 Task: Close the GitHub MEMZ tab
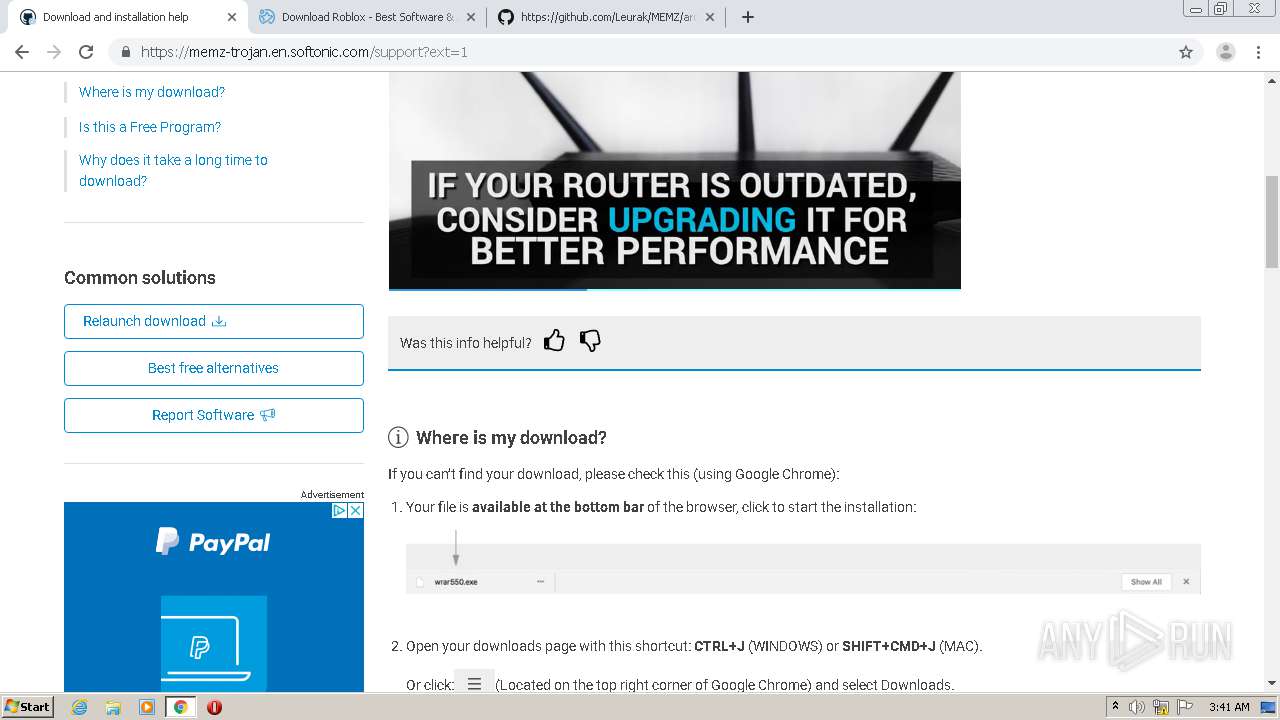(710, 17)
